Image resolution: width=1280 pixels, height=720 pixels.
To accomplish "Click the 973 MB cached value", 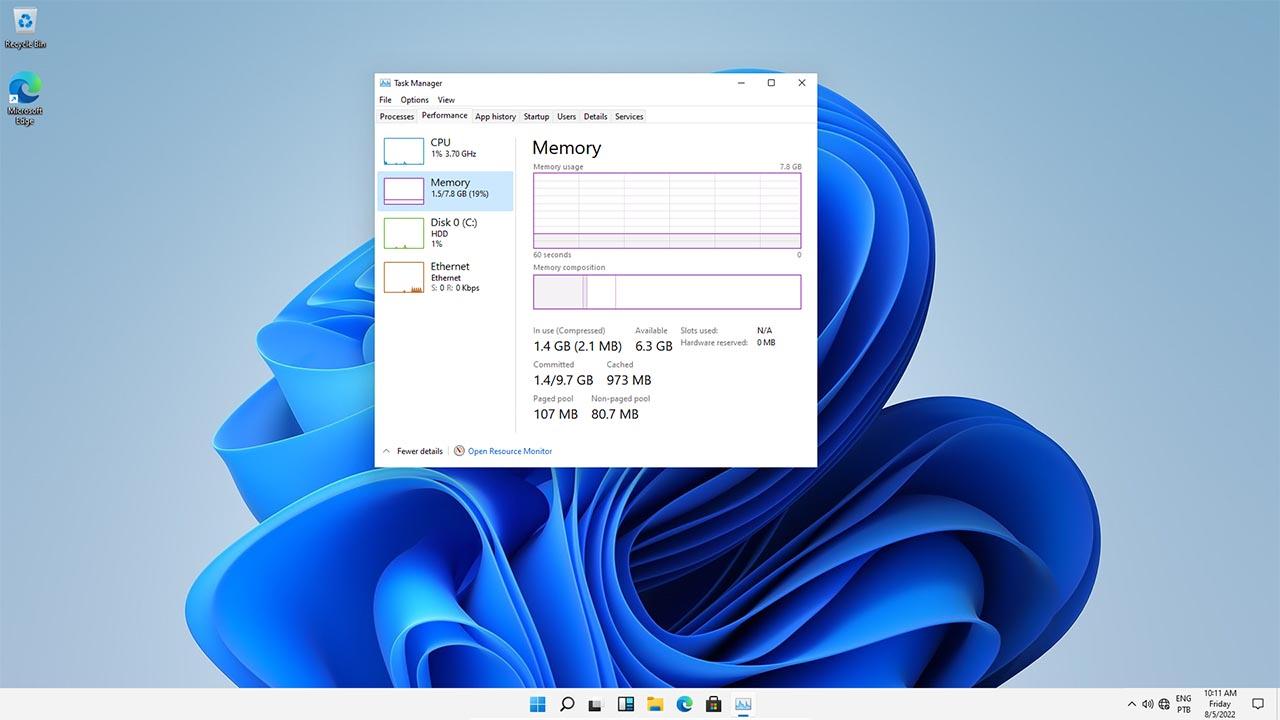I will pyautogui.click(x=629, y=380).
